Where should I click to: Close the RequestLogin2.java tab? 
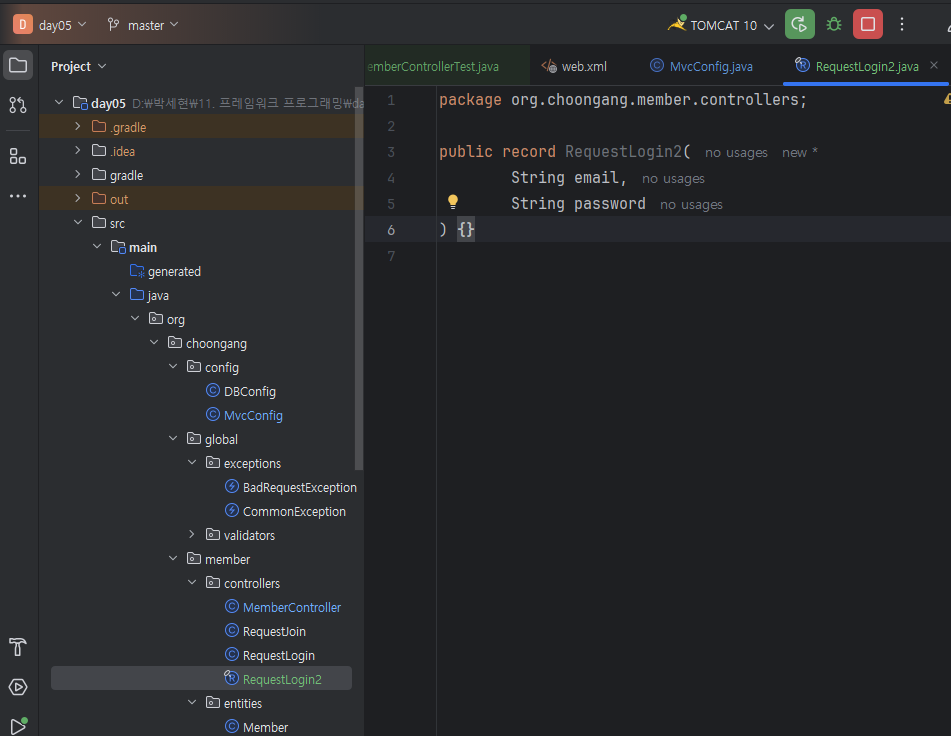[x=934, y=66]
